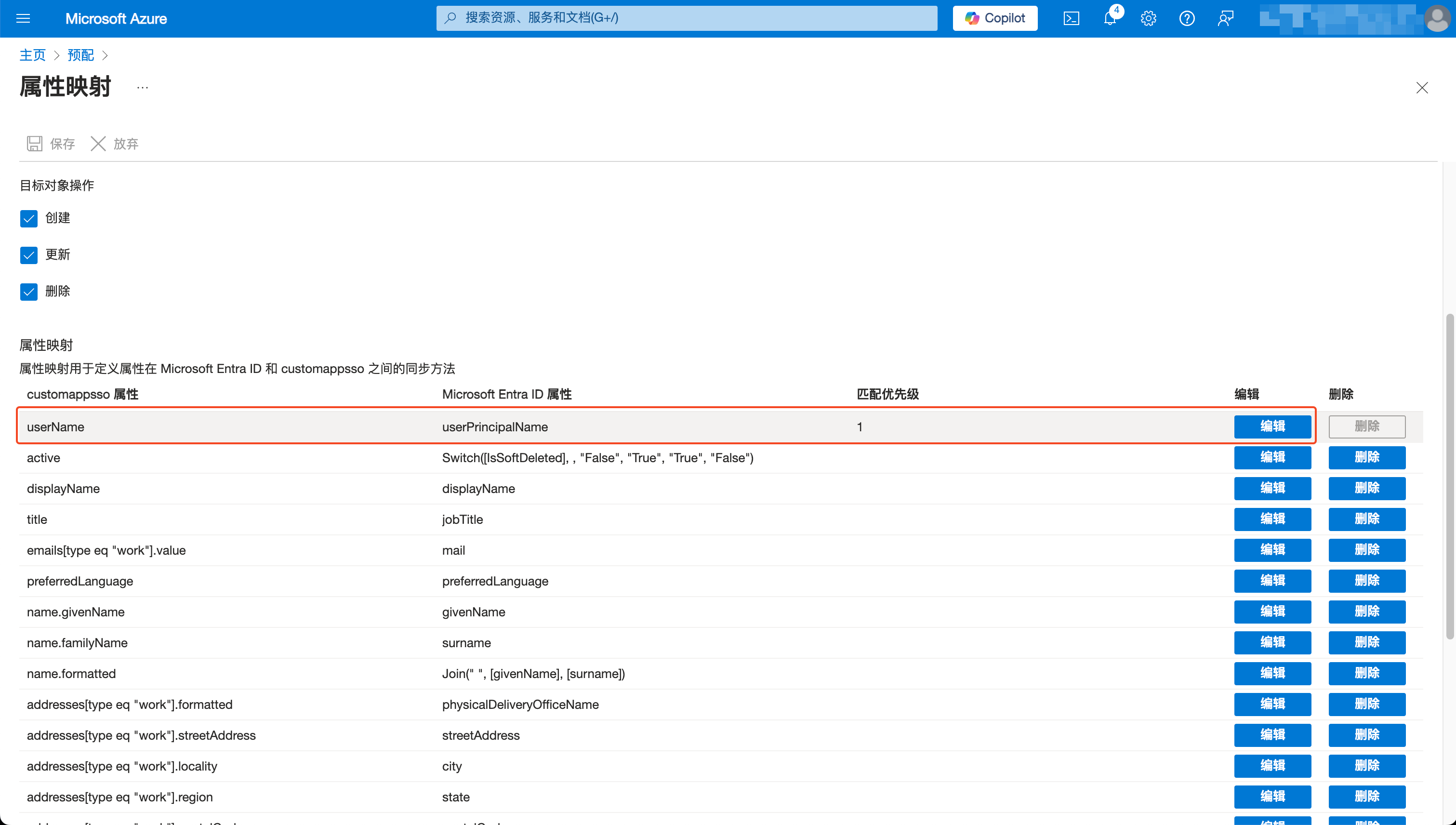Open the 预配 breadcrumb link
1456x825 pixels.
point(80,55)
